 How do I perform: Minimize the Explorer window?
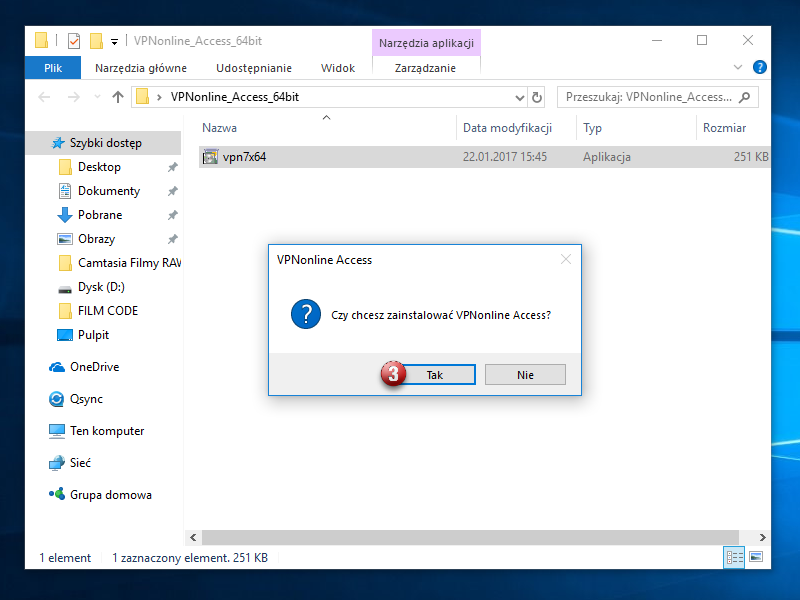pos(657,40)
